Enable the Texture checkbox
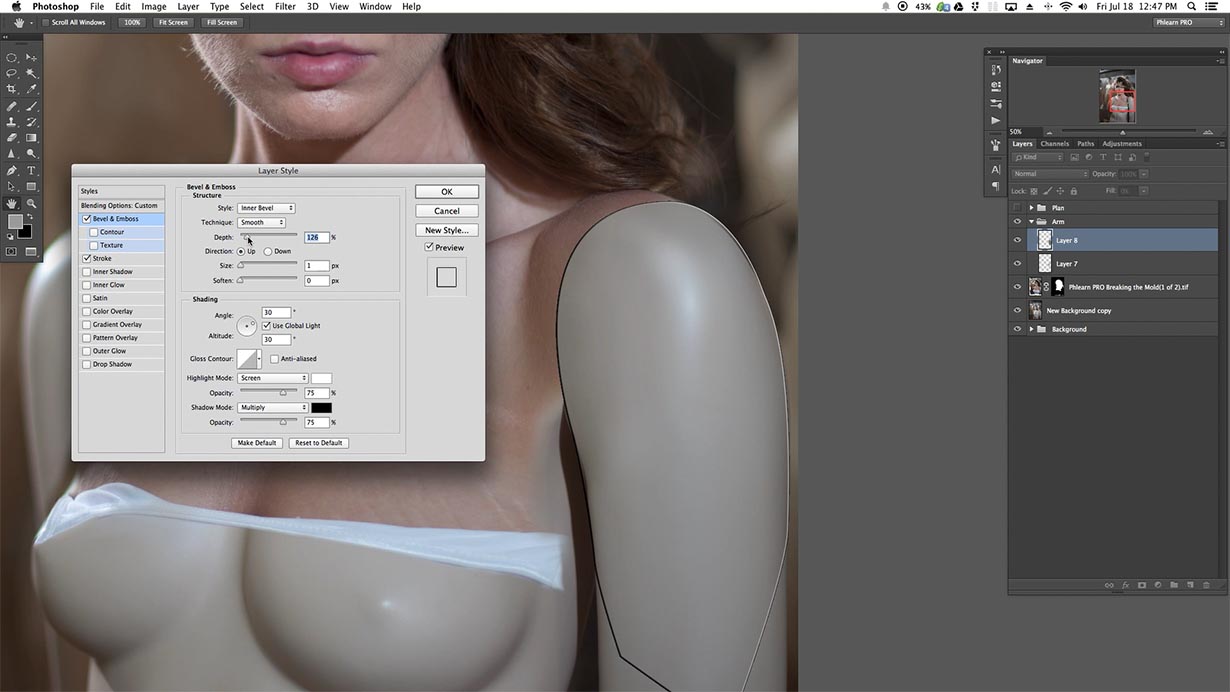 (94, 245)
